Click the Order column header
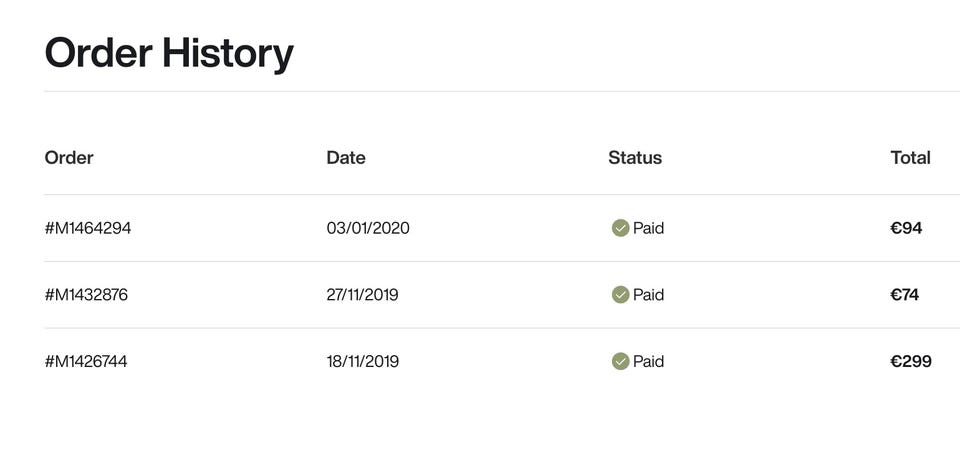 [x=69, y=157]
